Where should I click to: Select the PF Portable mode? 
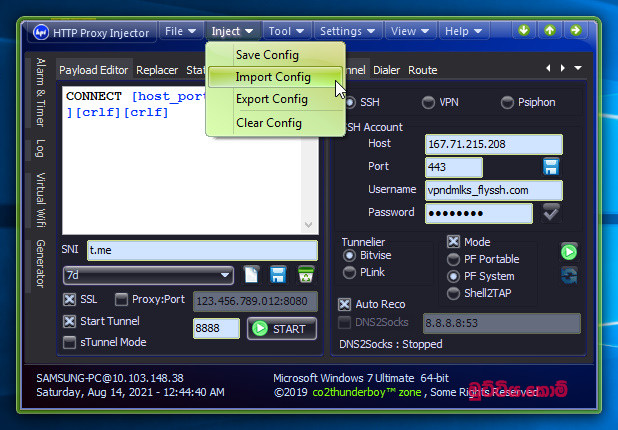pyautogui.click(x=453, y=259)
